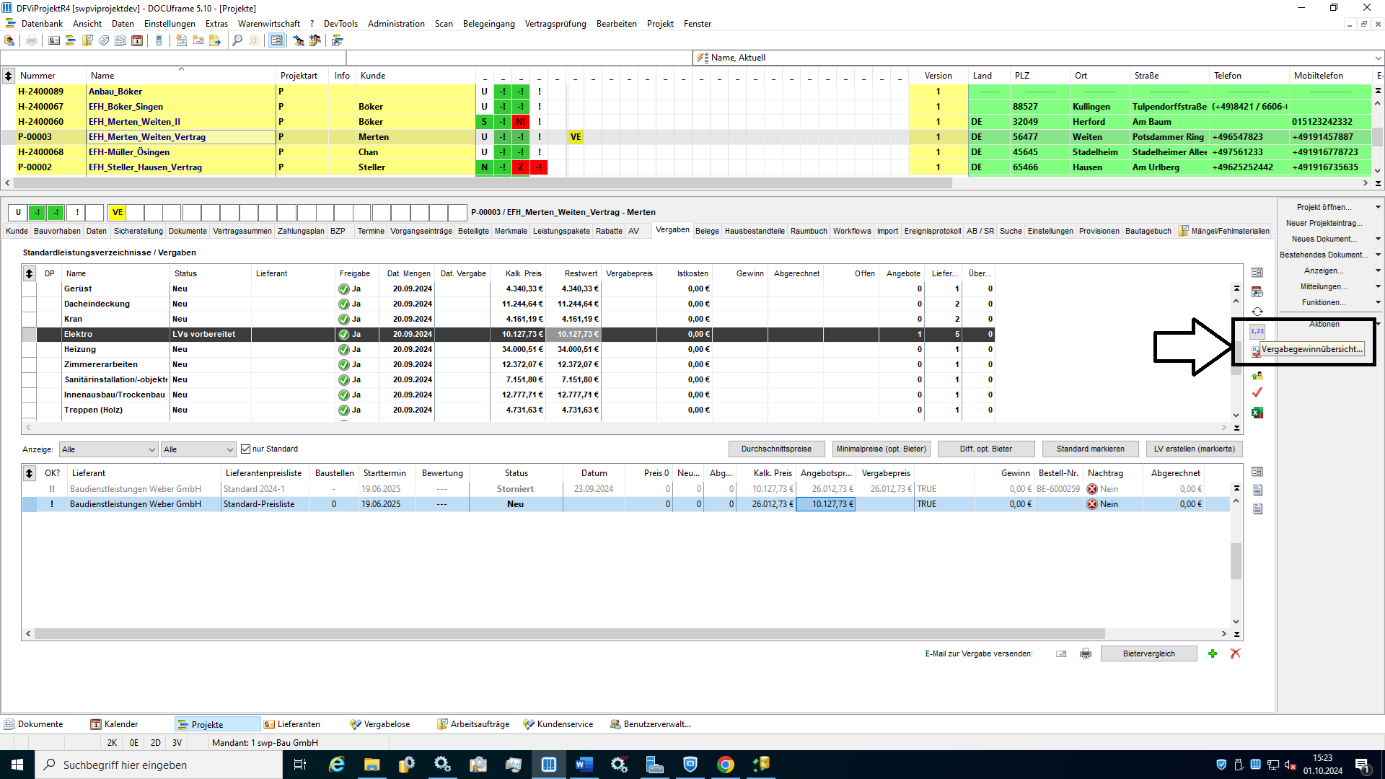Image resolution: width=1385 pixels, height=779 pixels.
Task: Click the green check Freigabe icon in Elektro row
Action: (344, 334)
